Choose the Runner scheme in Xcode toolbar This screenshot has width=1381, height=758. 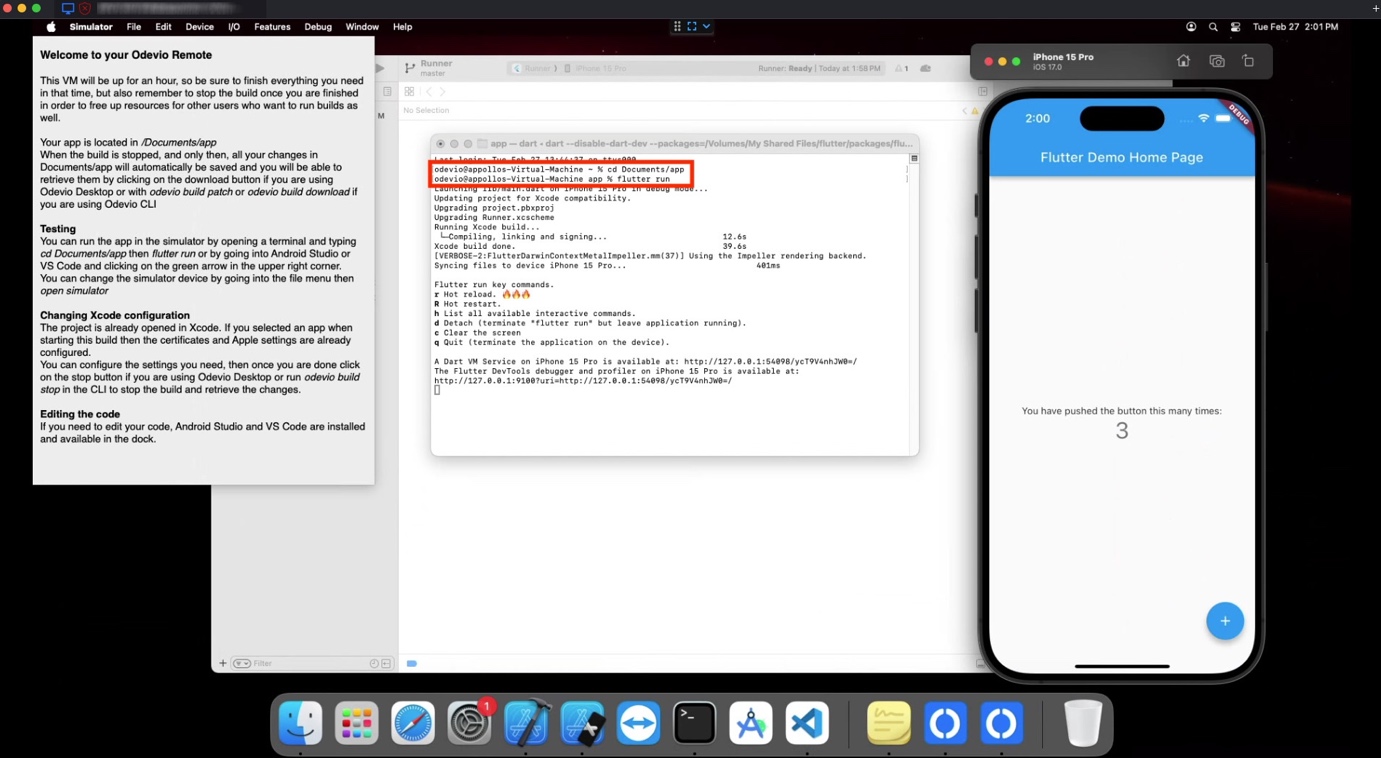[536, 68]
